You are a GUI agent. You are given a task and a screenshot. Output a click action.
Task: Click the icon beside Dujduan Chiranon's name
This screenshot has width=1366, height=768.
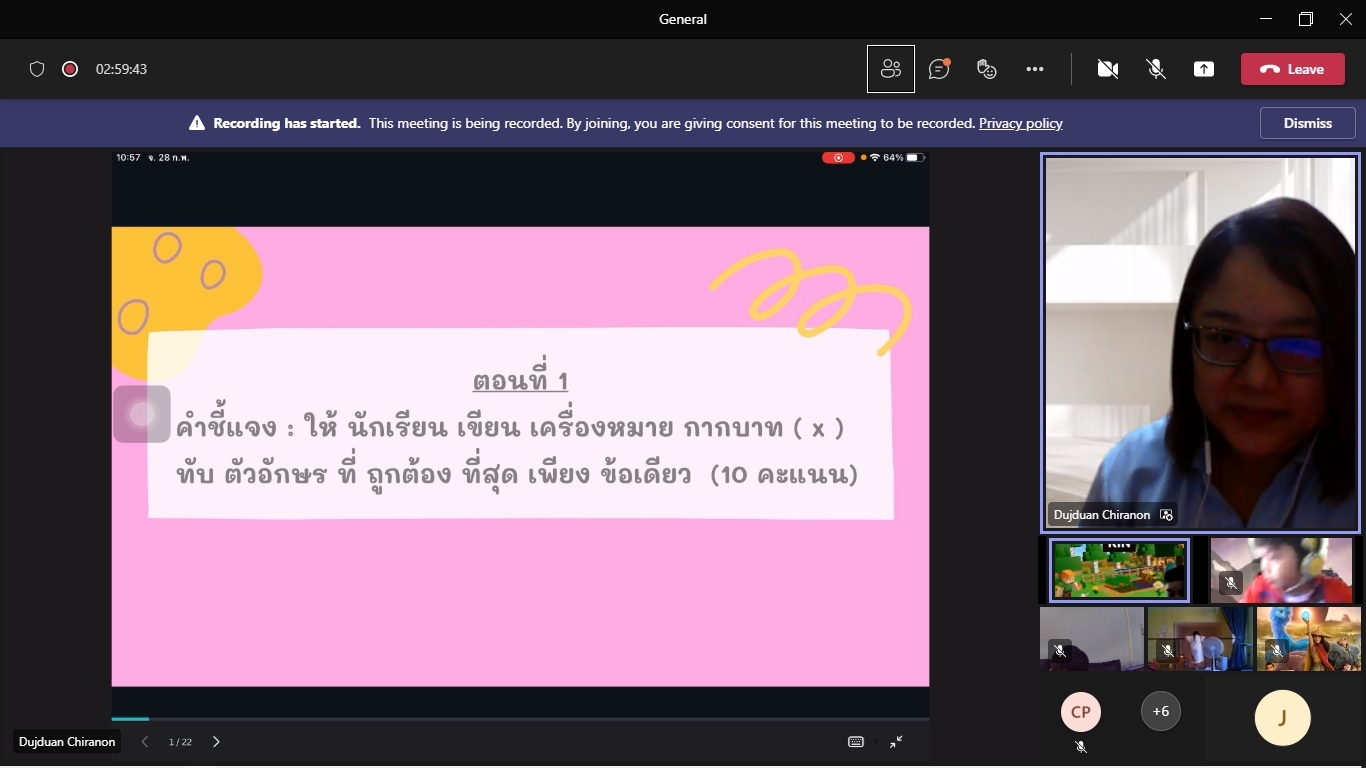pyautogui.click(x=1166, y=515)
